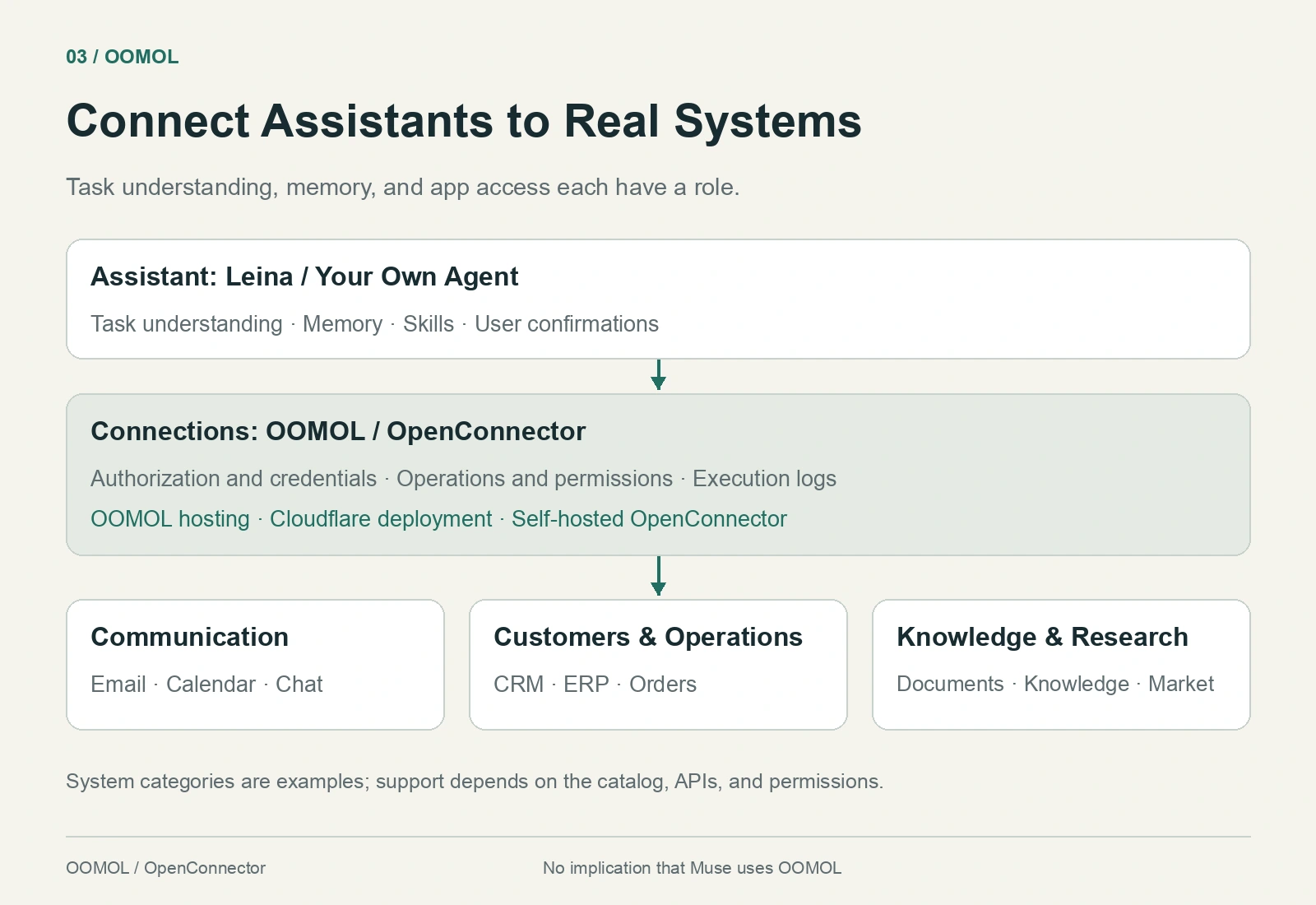Click the 'Authorization and credentials · Operations and permissions' line
The width and height of the screenshot is (1316, 905).
click(463, 479)
